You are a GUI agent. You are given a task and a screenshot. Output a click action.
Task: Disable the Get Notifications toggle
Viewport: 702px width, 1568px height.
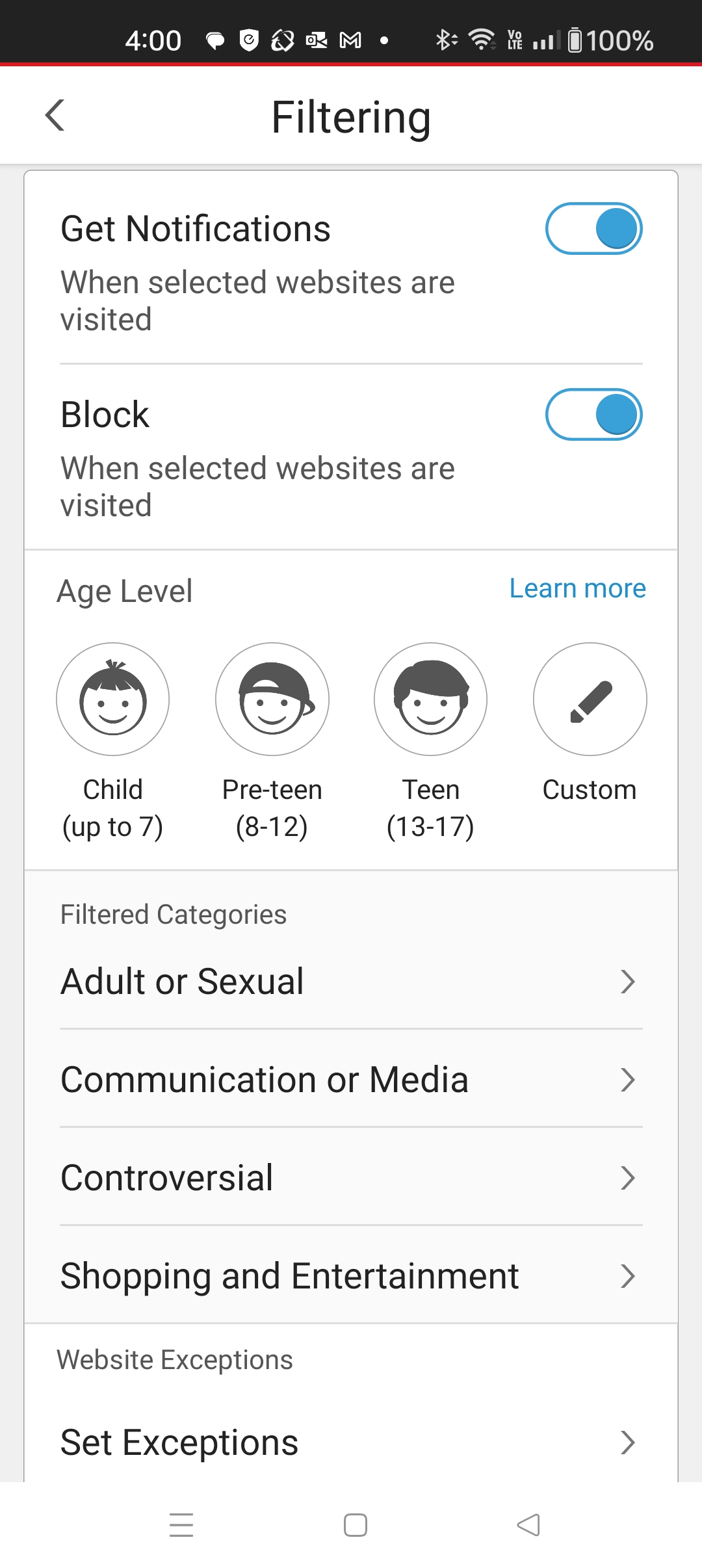coord(593,229)
